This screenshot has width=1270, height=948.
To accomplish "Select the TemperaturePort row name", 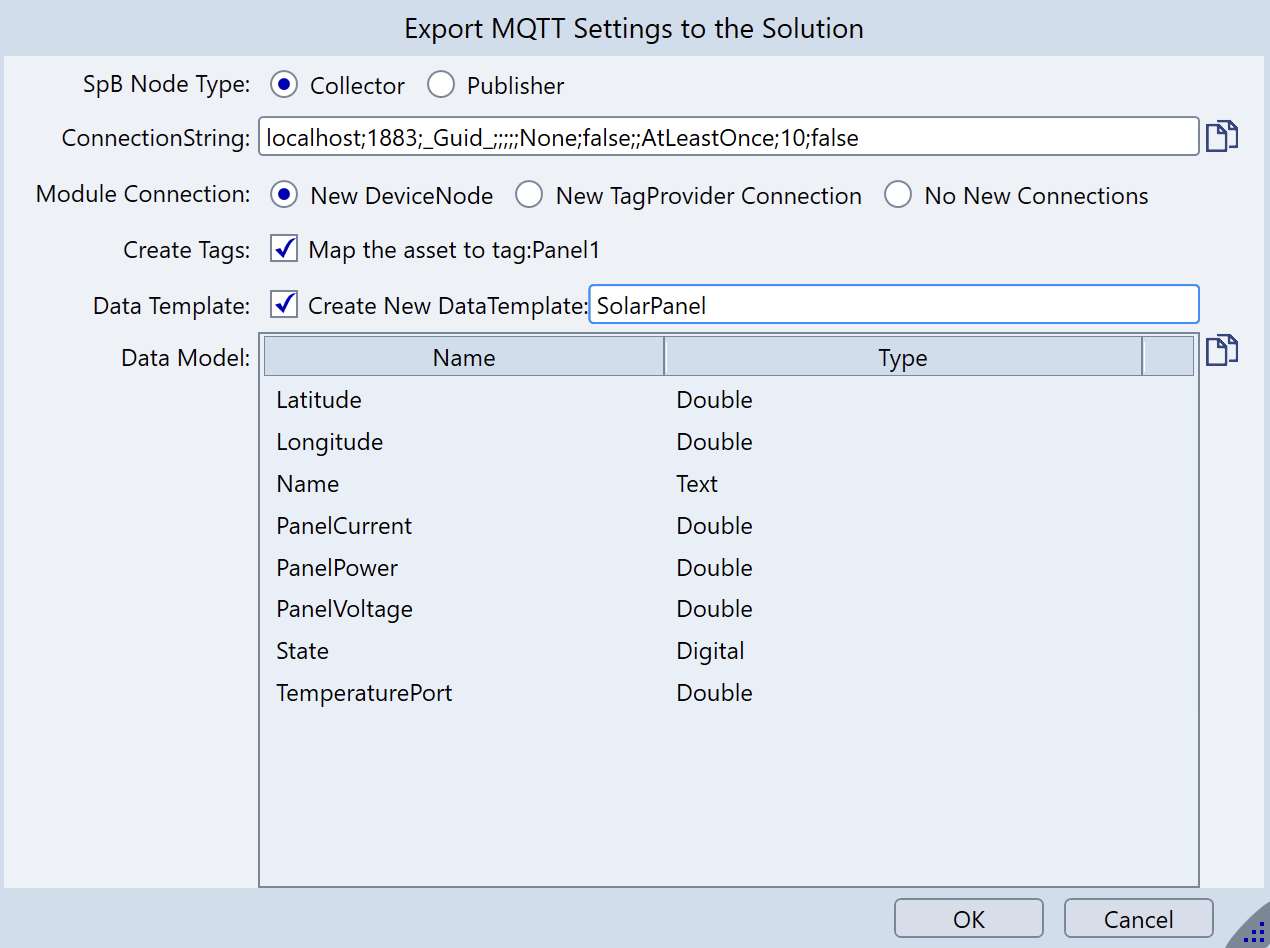I will 364,693.
